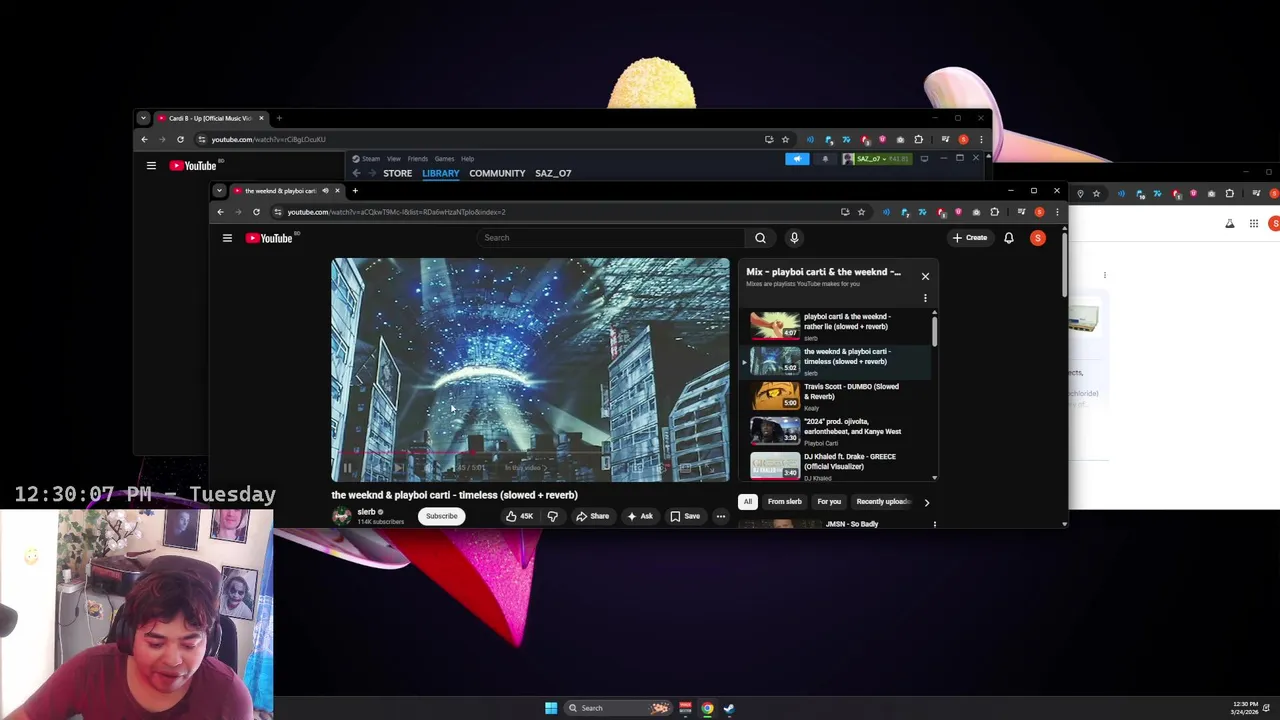Open the YouTube account avatar menu
The height and width of the screenshot is (720, 1280).
coord(1038,238)
